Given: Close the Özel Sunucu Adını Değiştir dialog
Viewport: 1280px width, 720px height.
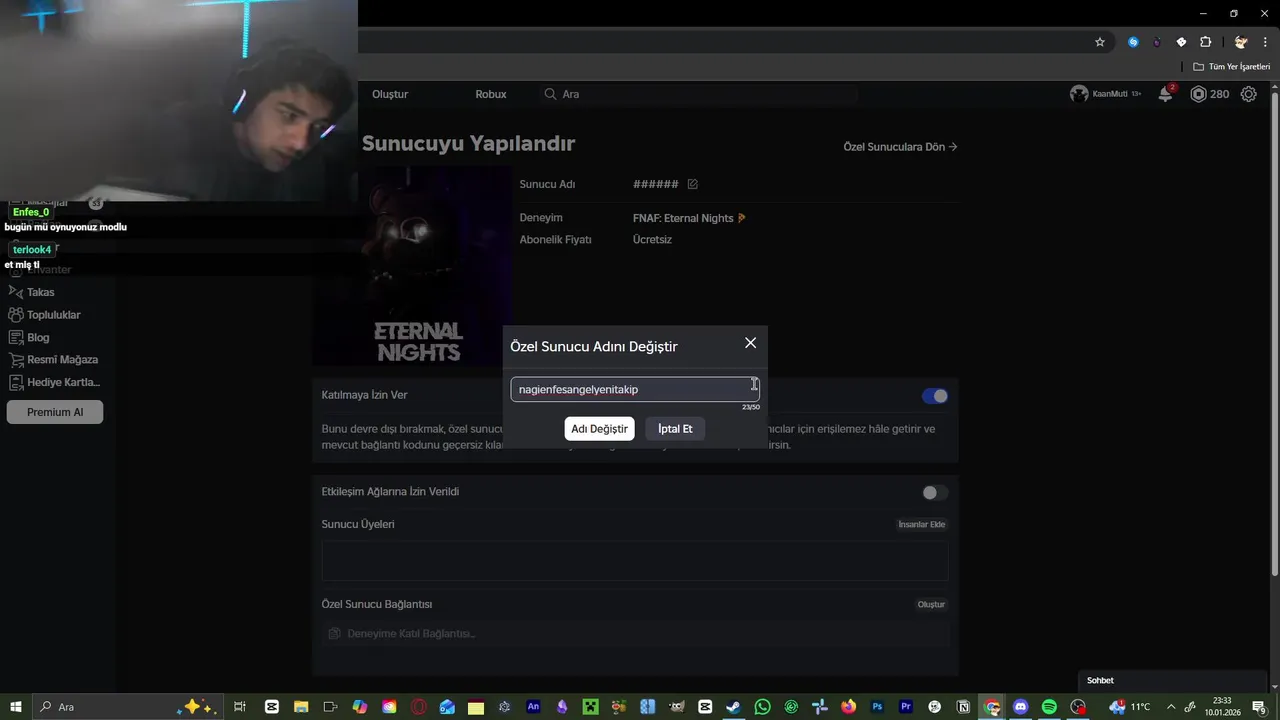Looking at the screenshot, I should tap(750, 343).
